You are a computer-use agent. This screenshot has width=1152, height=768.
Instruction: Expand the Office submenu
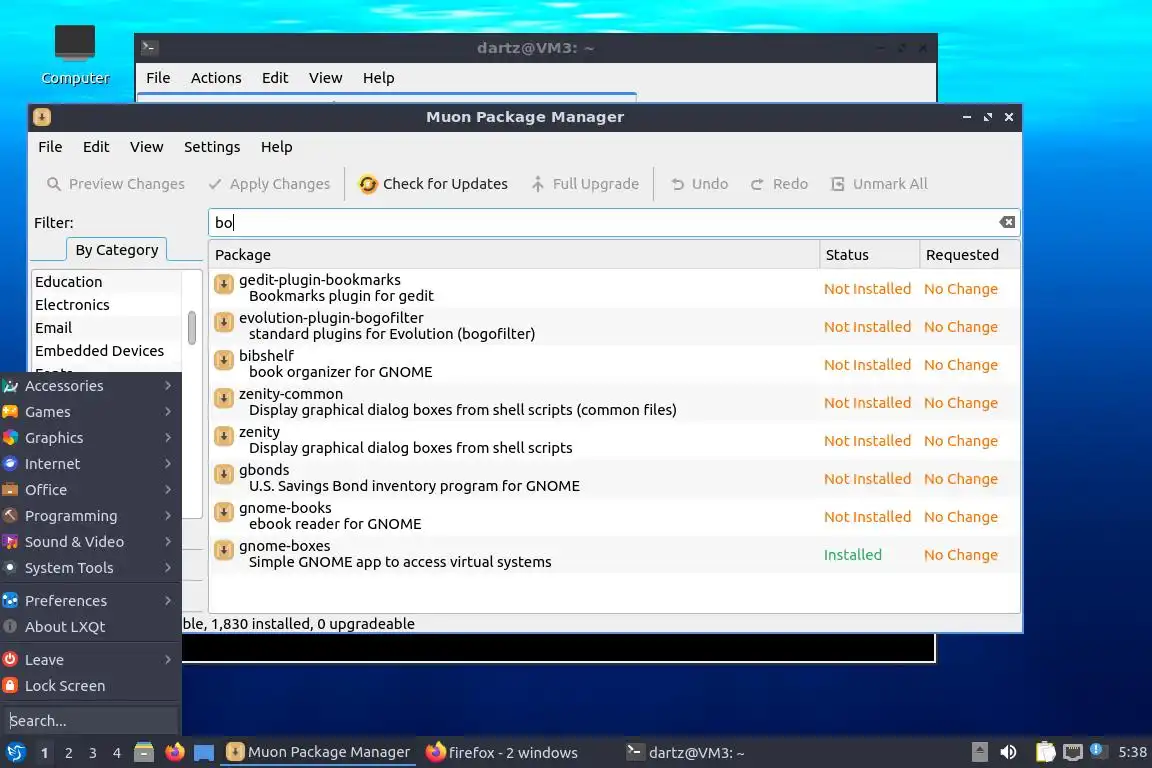pos(90,489)
